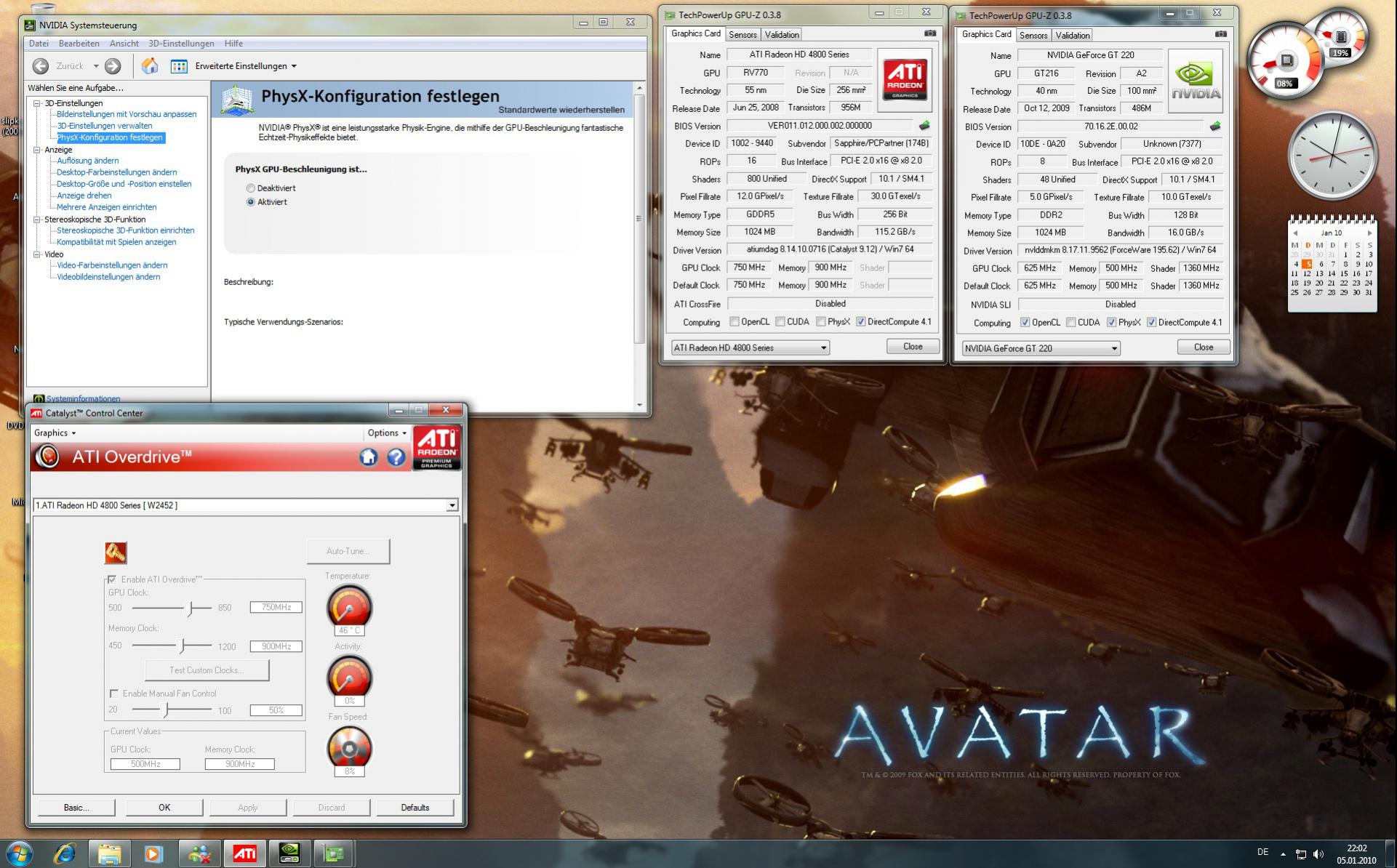
Task: Click the Defaults button in Catalyst
Action: tap(415, 808)
